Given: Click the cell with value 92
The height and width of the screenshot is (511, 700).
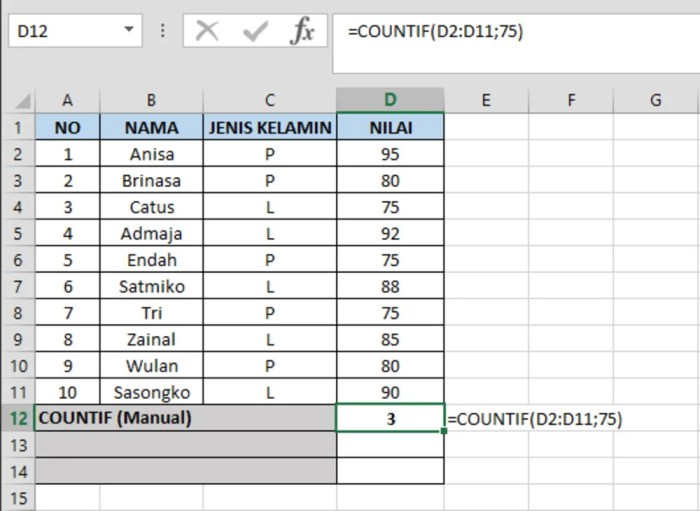Looking at the screenshot, I should click(391, 233).
